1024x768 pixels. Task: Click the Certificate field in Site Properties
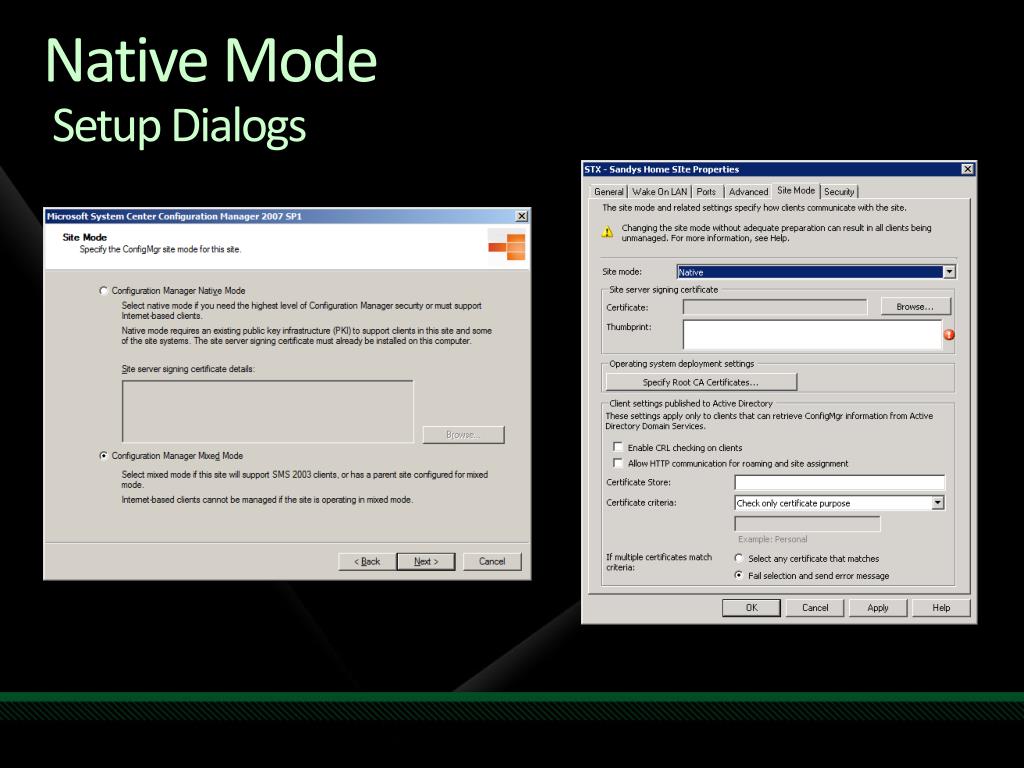pyautogui.click(x=775, y=307)
